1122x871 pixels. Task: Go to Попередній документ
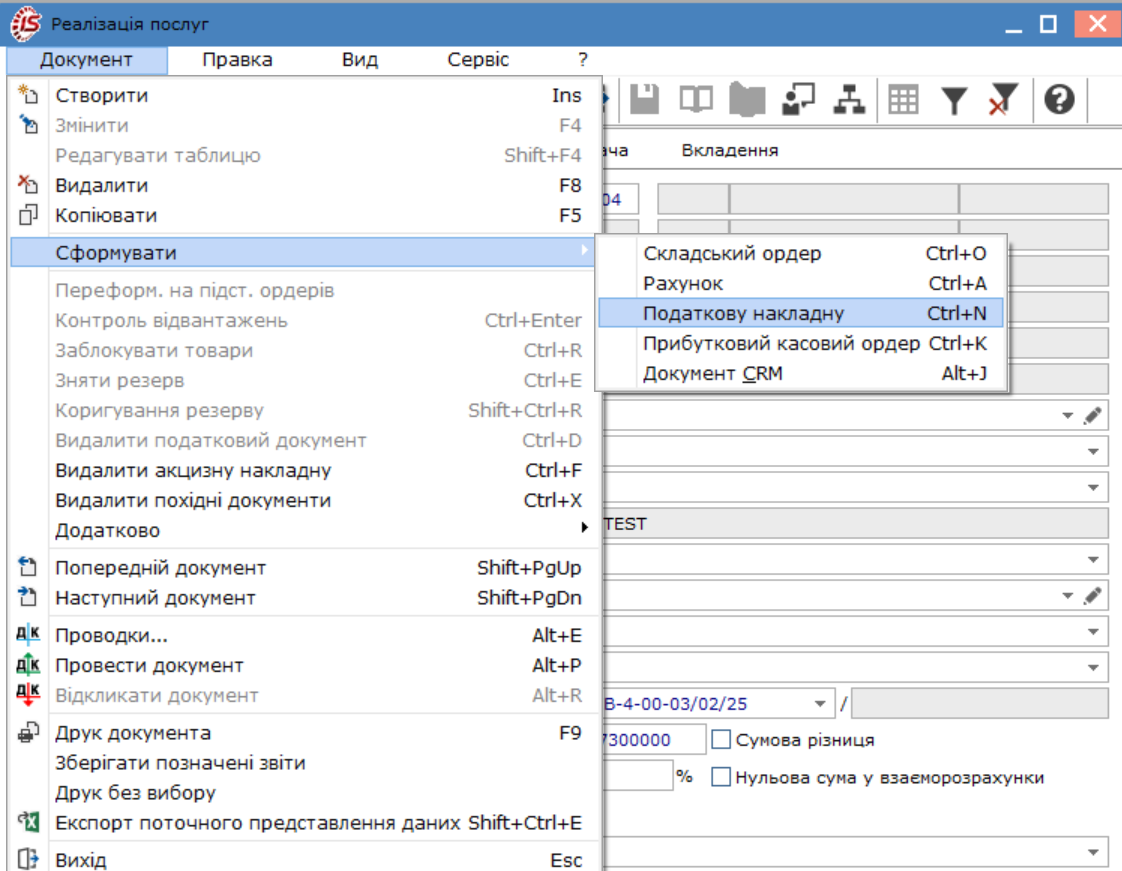coord(303,568)
